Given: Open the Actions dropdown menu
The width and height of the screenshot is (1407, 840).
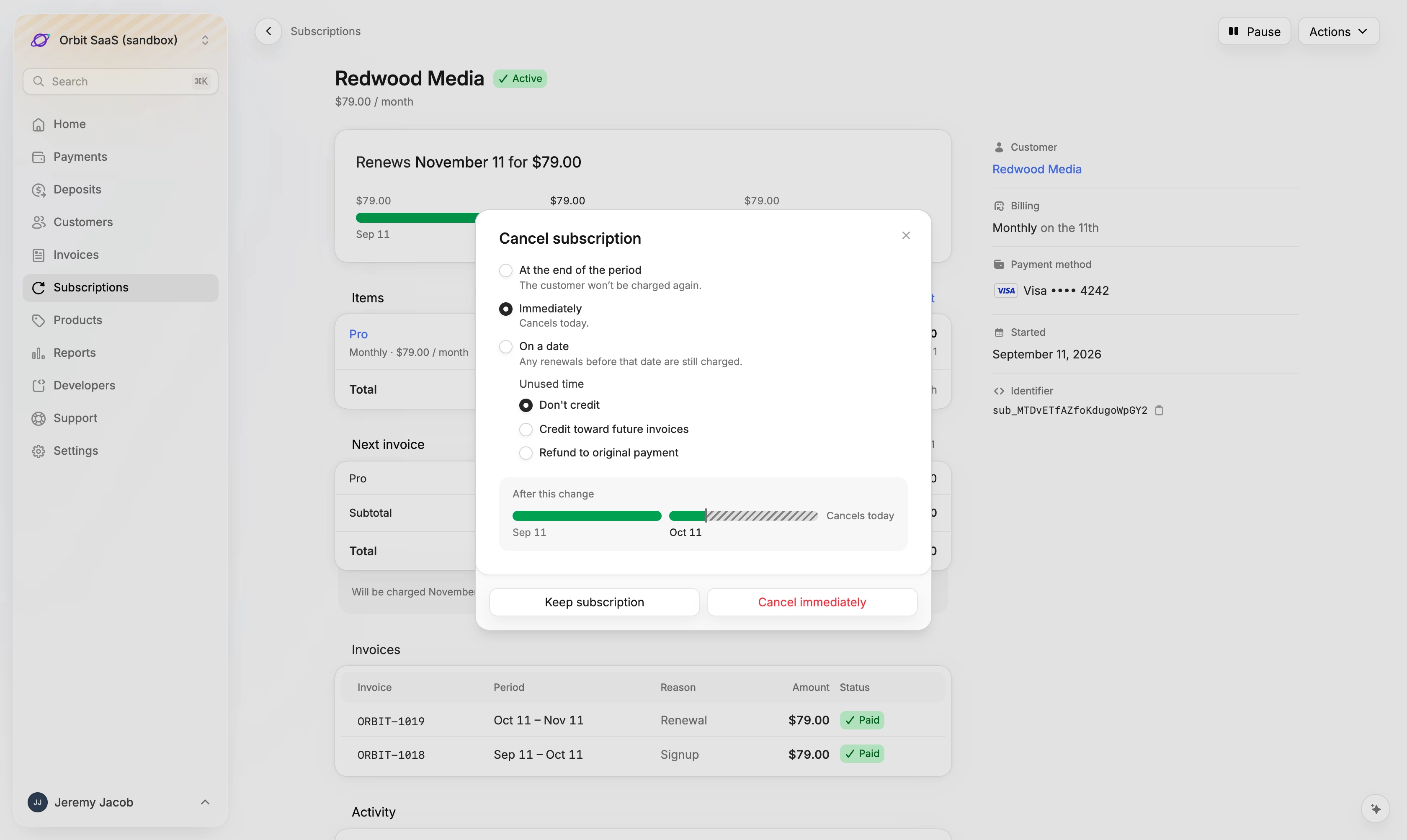Looking at the screenshot, I should point(1338,31).
